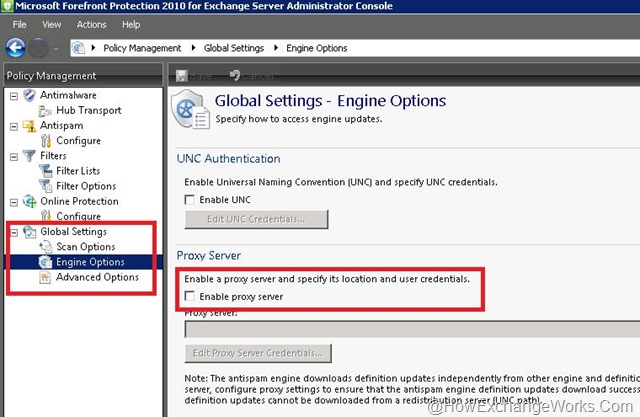640x417 pixels.
Task: Click the blue Back navigation arrow
Action: click(x=15, y=47)
